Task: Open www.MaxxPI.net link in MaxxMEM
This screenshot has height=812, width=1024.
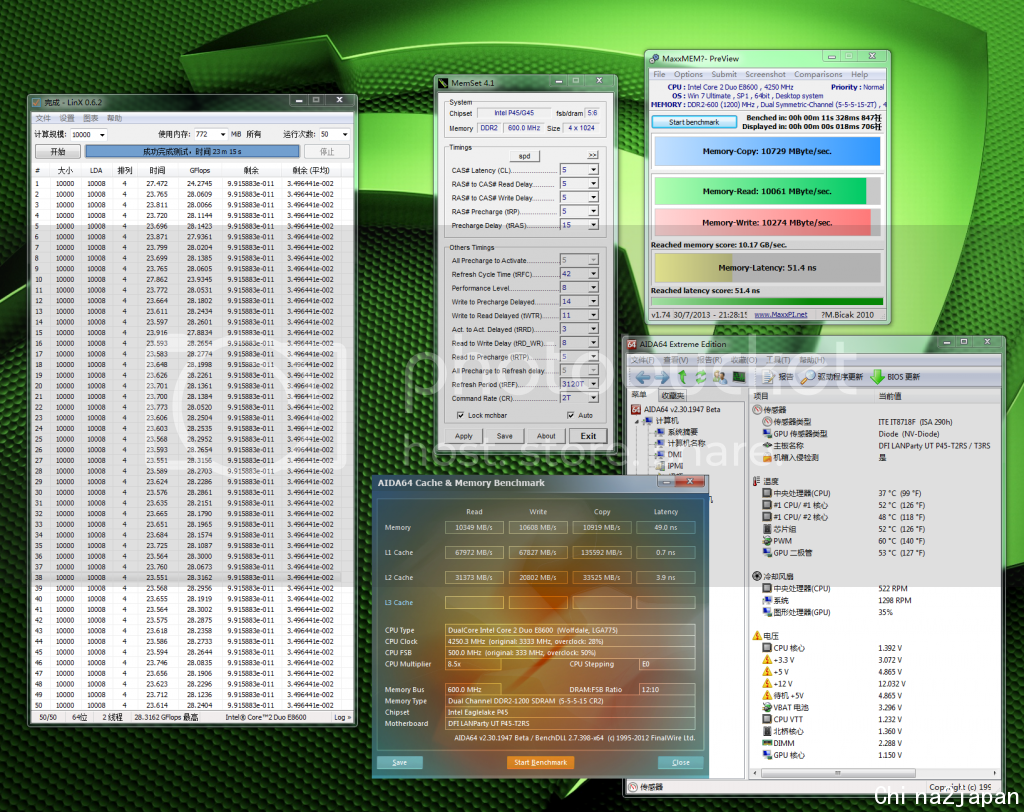Action: click(780, 315)
